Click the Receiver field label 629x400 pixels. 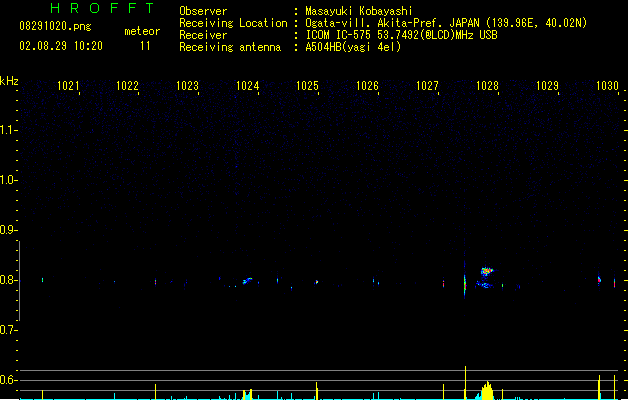click(203, 35)
